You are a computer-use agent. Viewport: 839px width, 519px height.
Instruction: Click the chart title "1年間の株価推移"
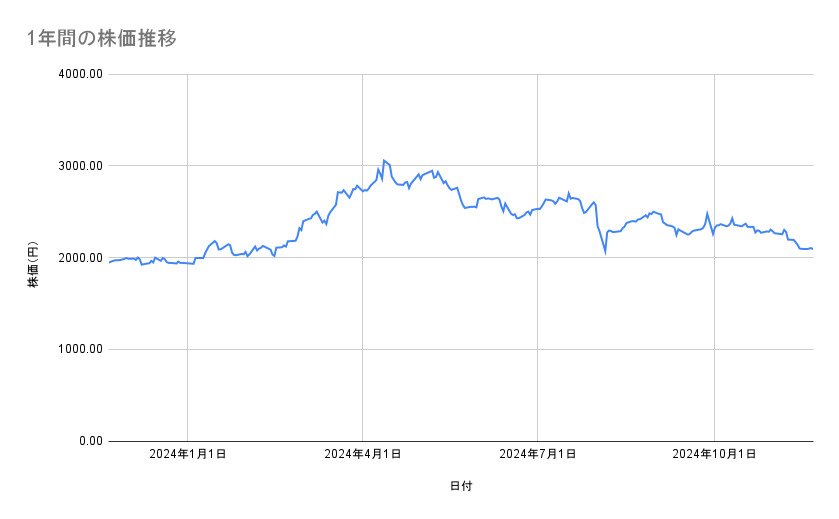tap(103, 39)
